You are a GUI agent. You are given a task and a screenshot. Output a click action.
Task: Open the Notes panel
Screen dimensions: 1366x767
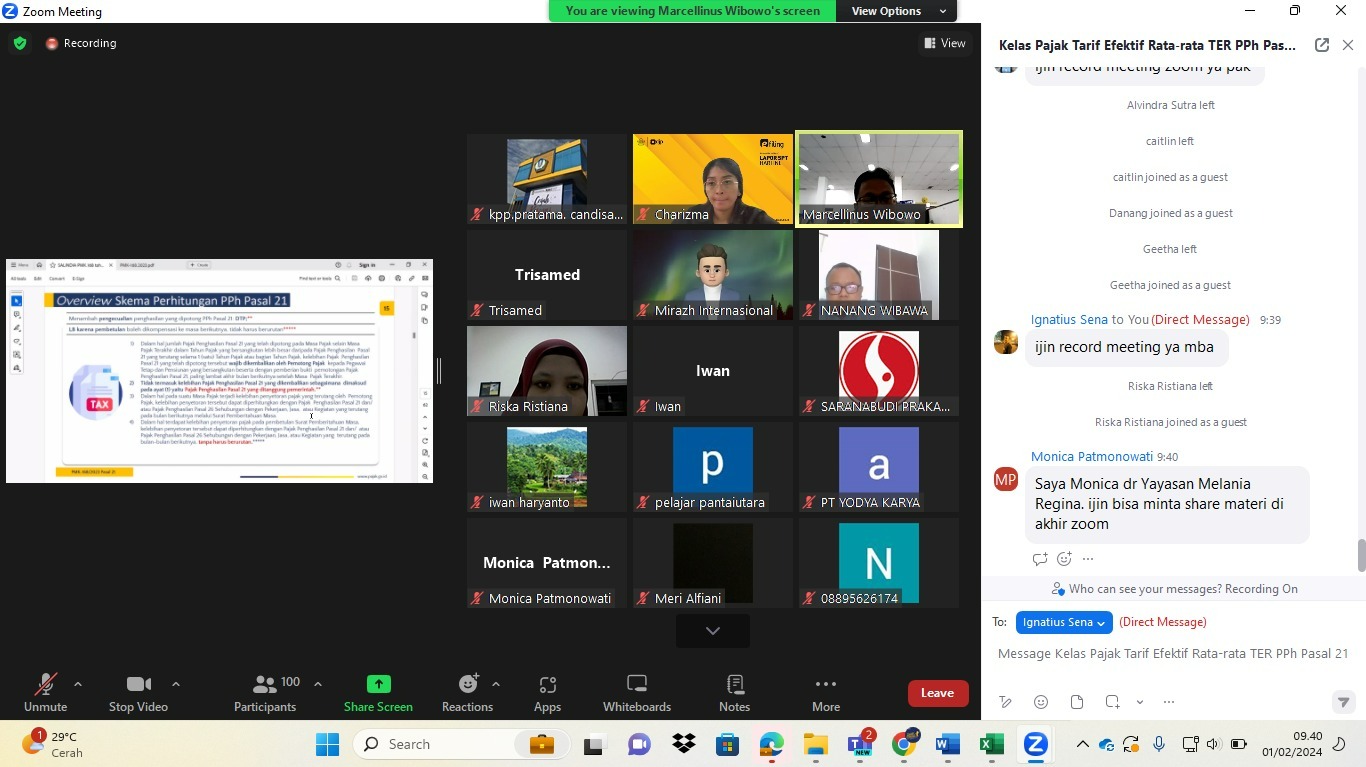[734, 692]
